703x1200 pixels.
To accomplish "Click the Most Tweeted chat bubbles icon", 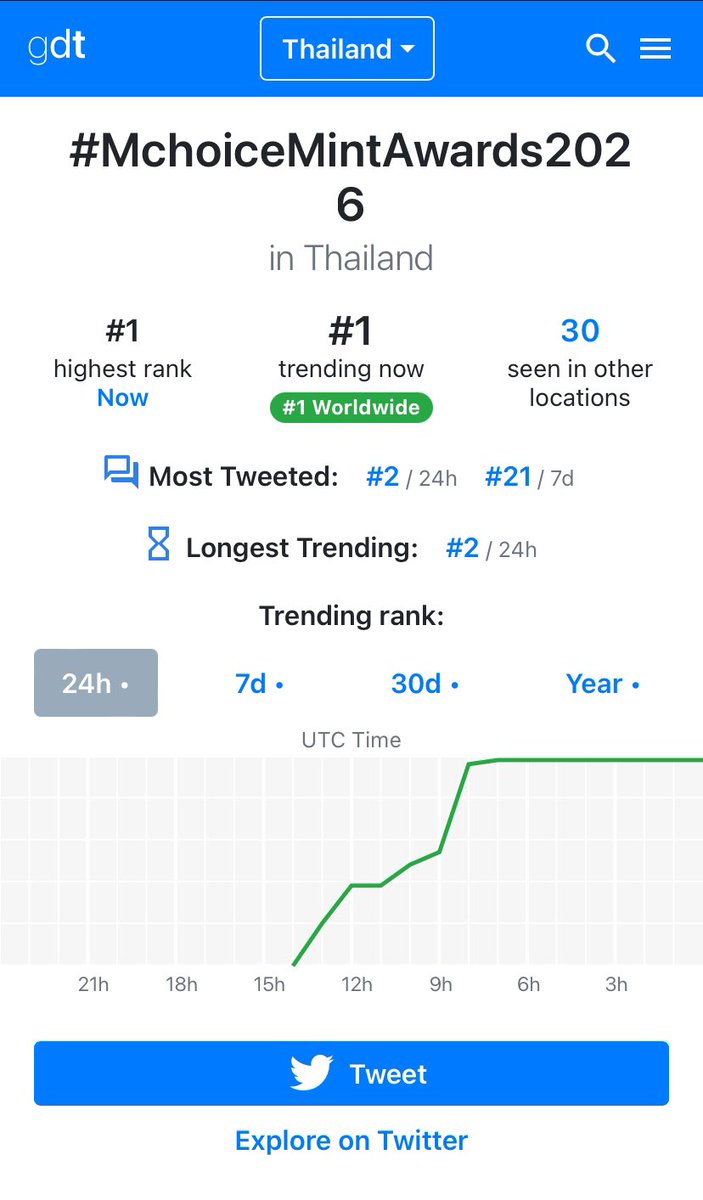I will point(121,472).
